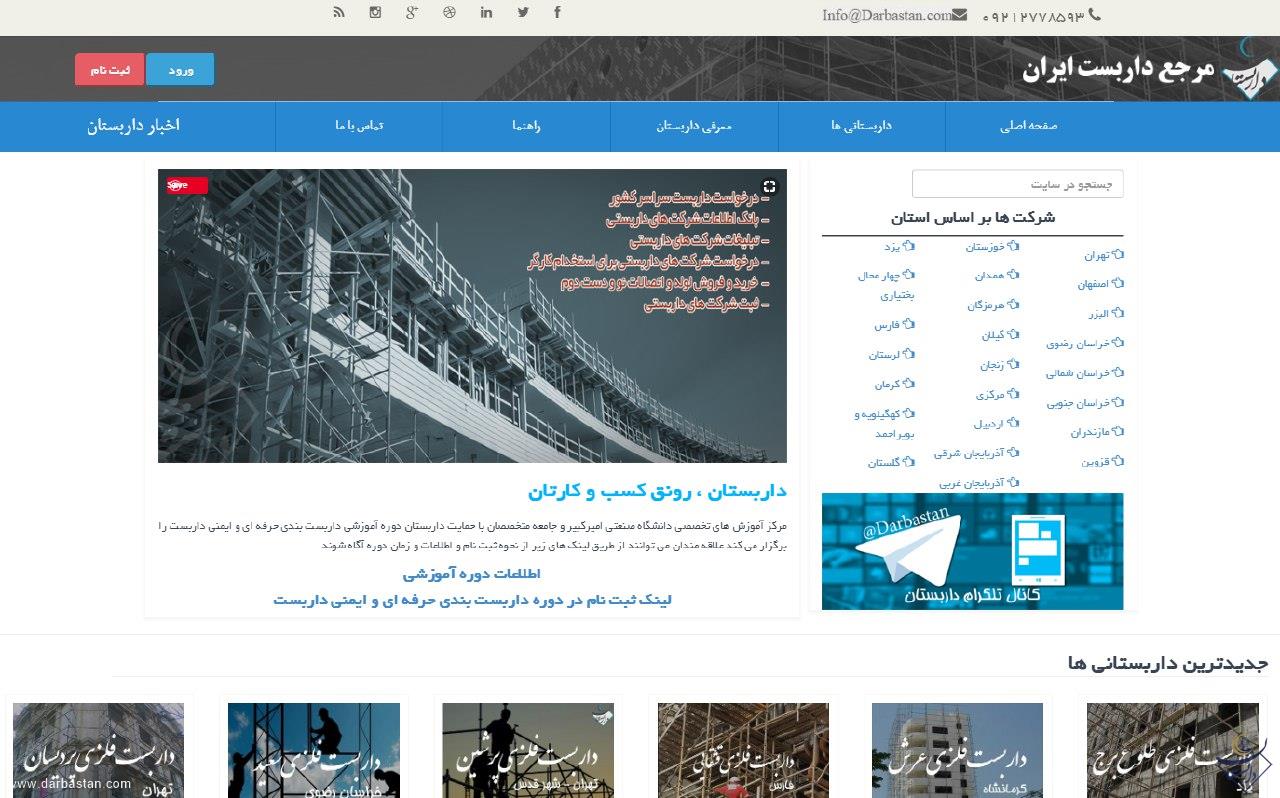Click the Darbastan logo in header

1250,68
